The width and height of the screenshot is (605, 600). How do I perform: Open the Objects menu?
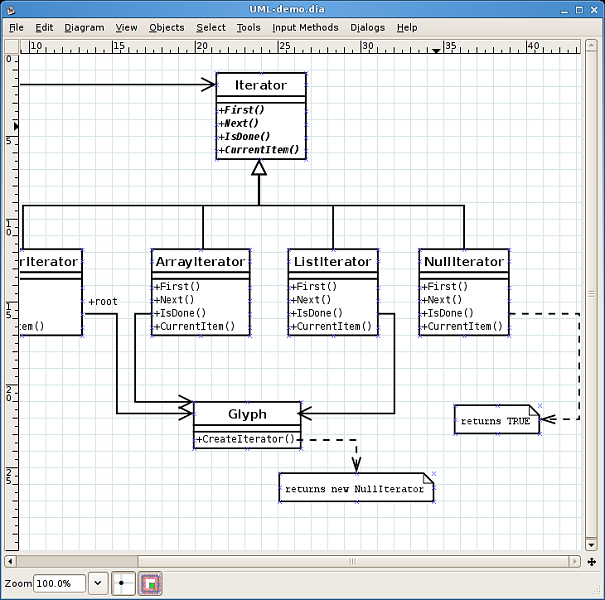tap(166, 27)
